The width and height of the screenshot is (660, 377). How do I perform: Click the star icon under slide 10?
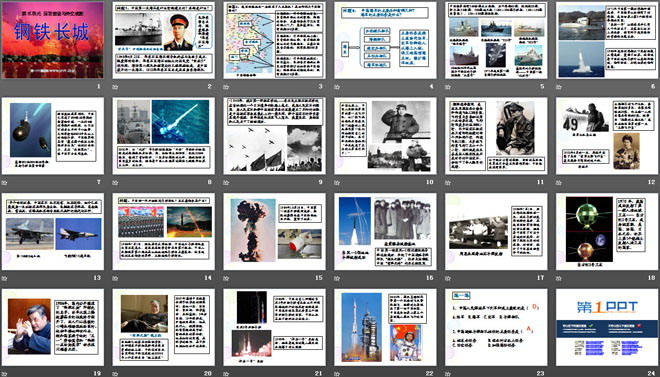[x=337, y=183]
